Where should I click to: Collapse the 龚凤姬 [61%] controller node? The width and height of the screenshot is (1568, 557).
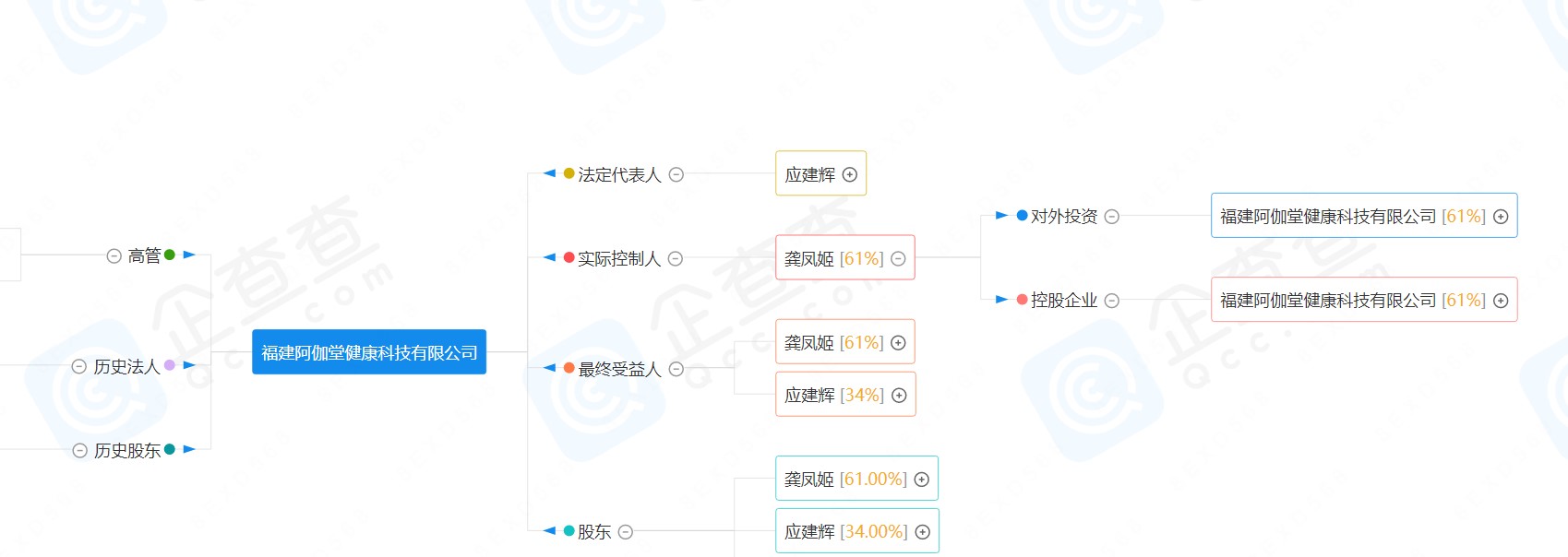898,259
